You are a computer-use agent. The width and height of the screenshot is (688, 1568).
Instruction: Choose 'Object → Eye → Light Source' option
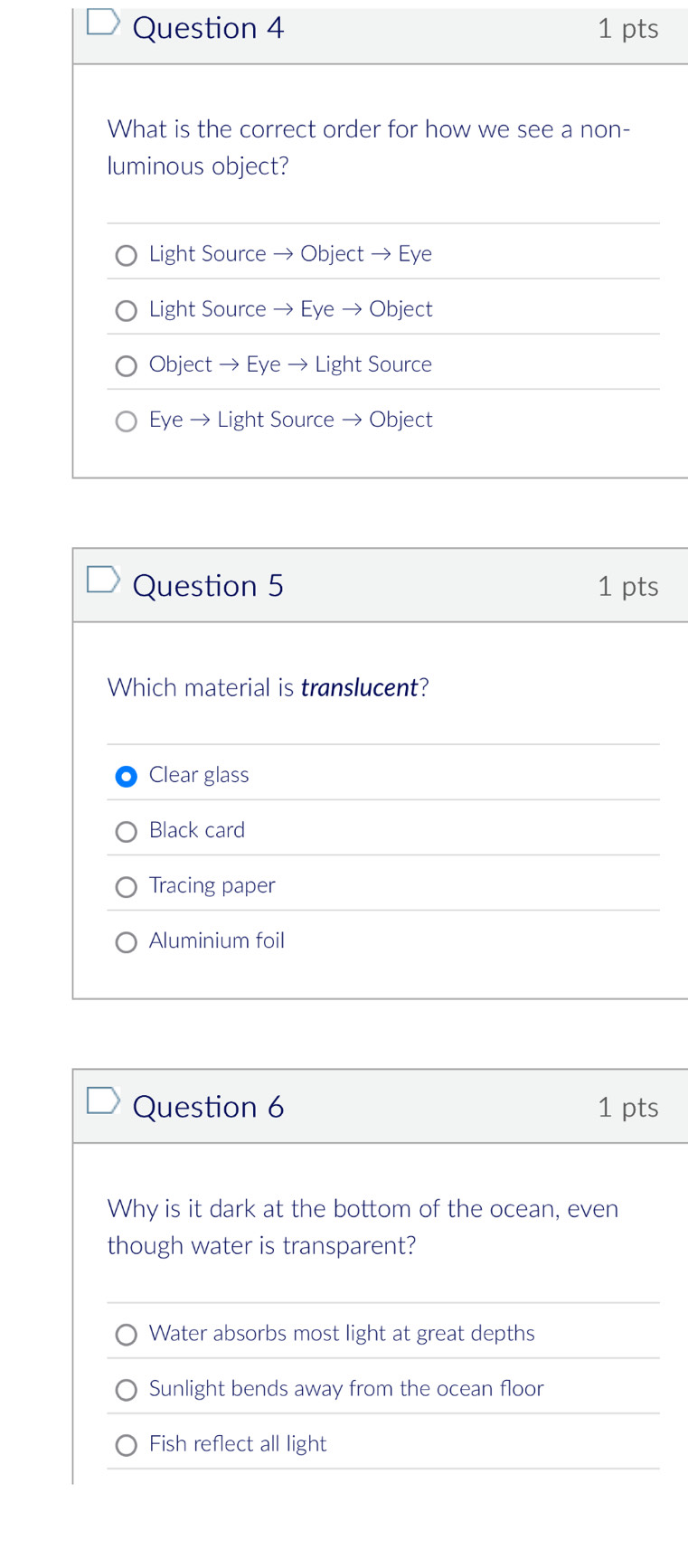pyautogui.click(x=127, y=366)
